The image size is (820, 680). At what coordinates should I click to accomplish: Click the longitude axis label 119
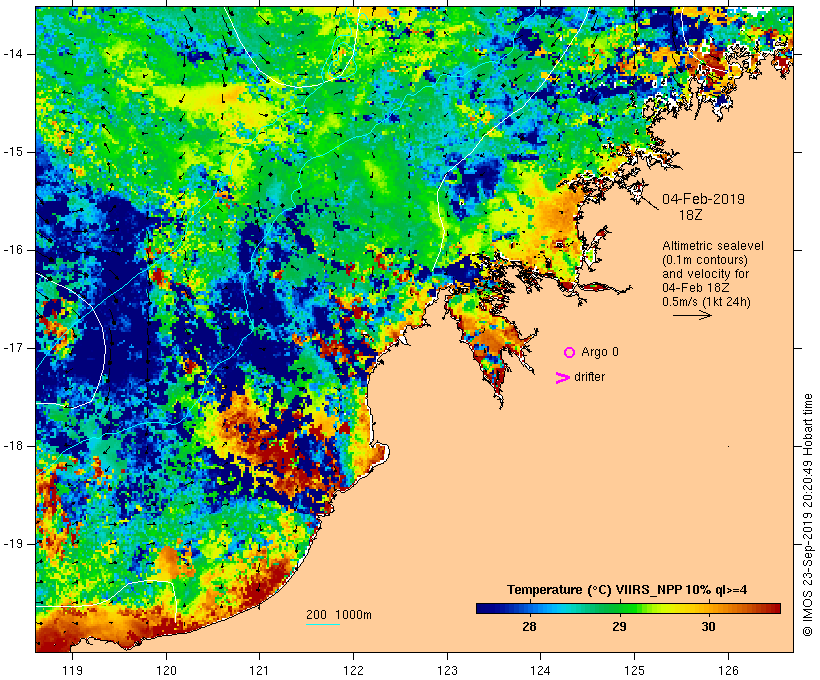(73, 670)
